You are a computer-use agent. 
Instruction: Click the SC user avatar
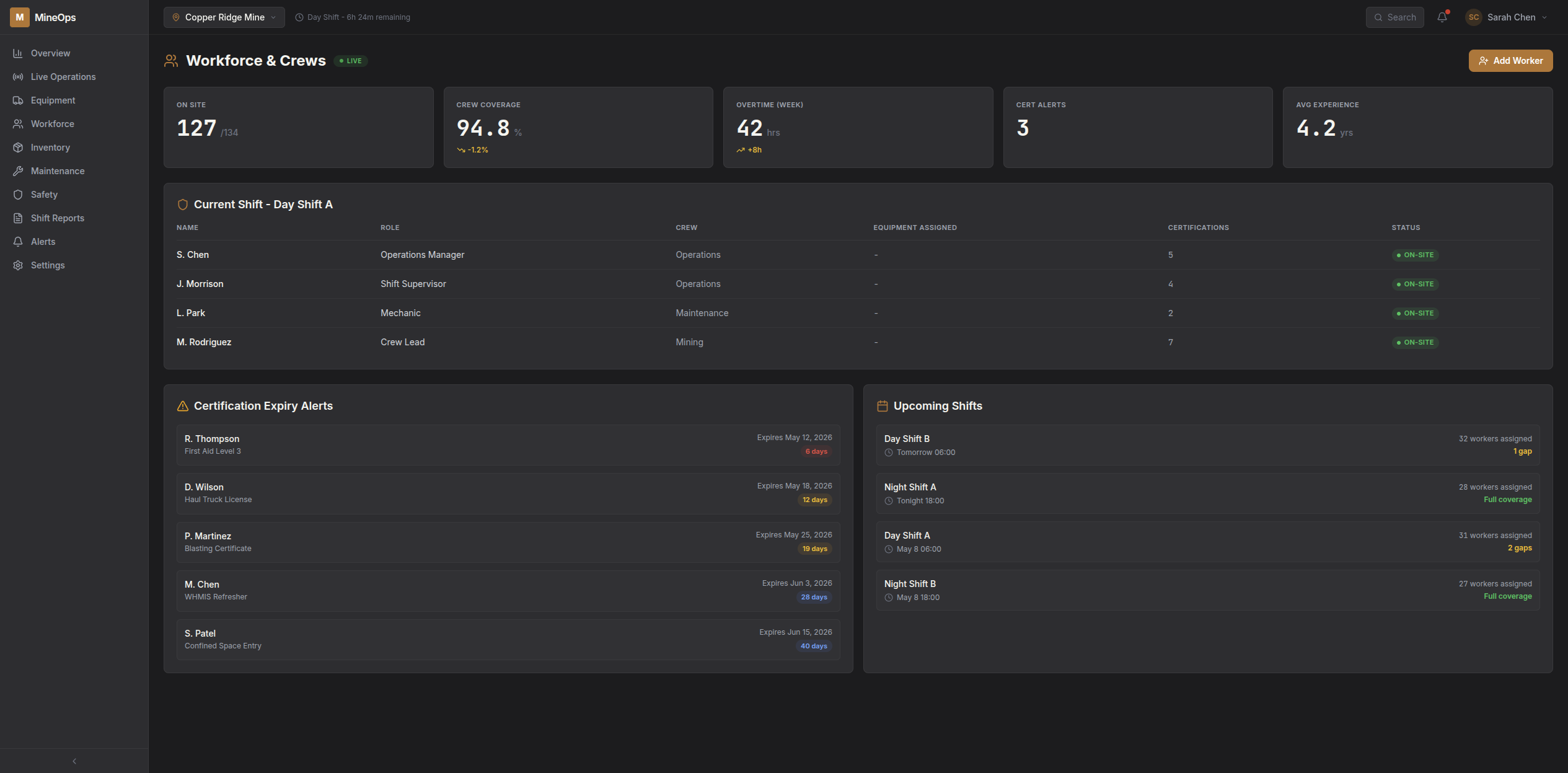(x=1474, y=17)
